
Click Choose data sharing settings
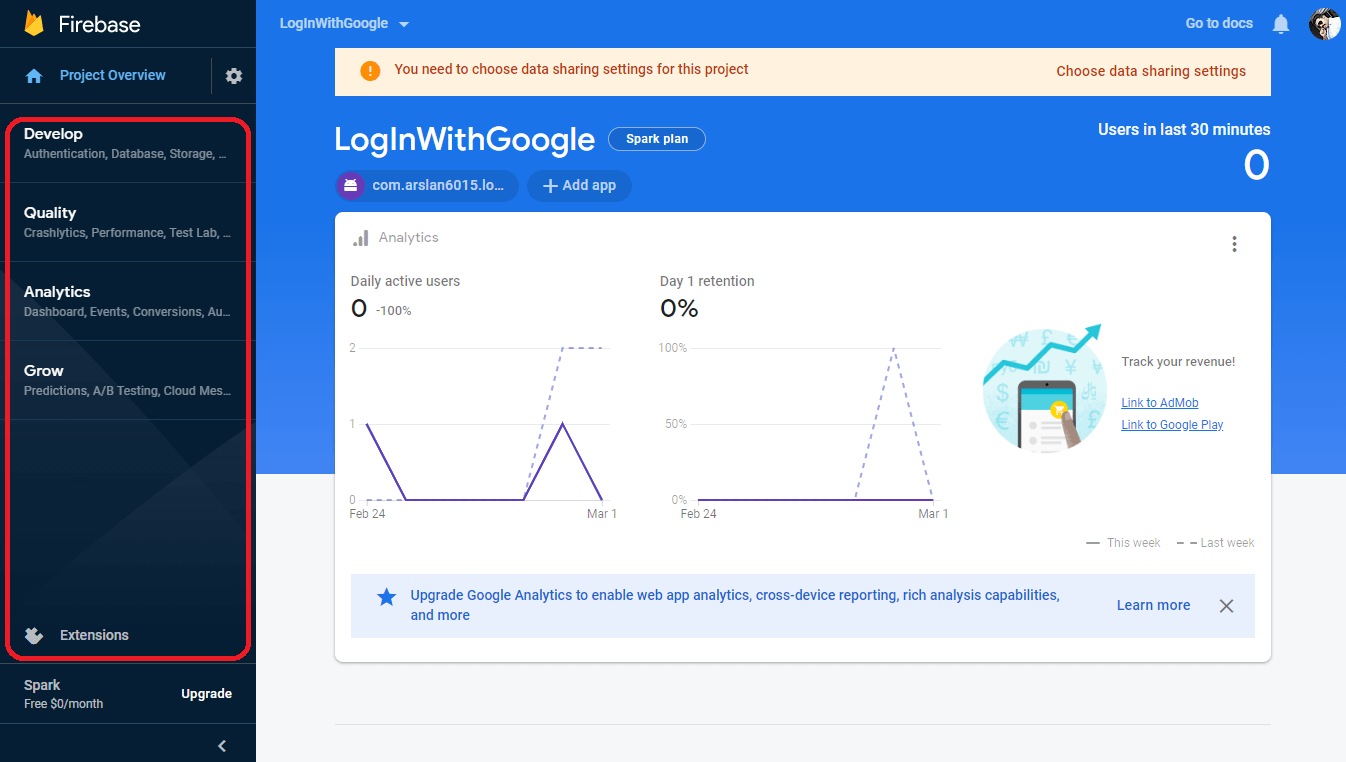1151,71
